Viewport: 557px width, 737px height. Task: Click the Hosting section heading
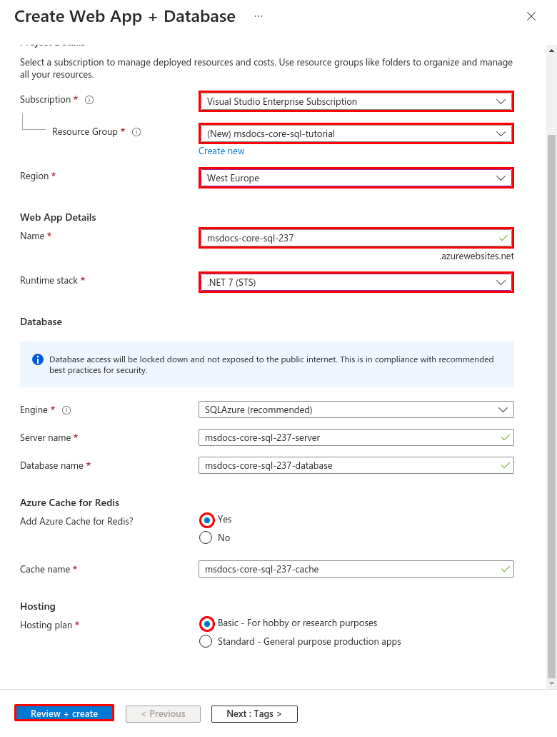tap(38, 606)
